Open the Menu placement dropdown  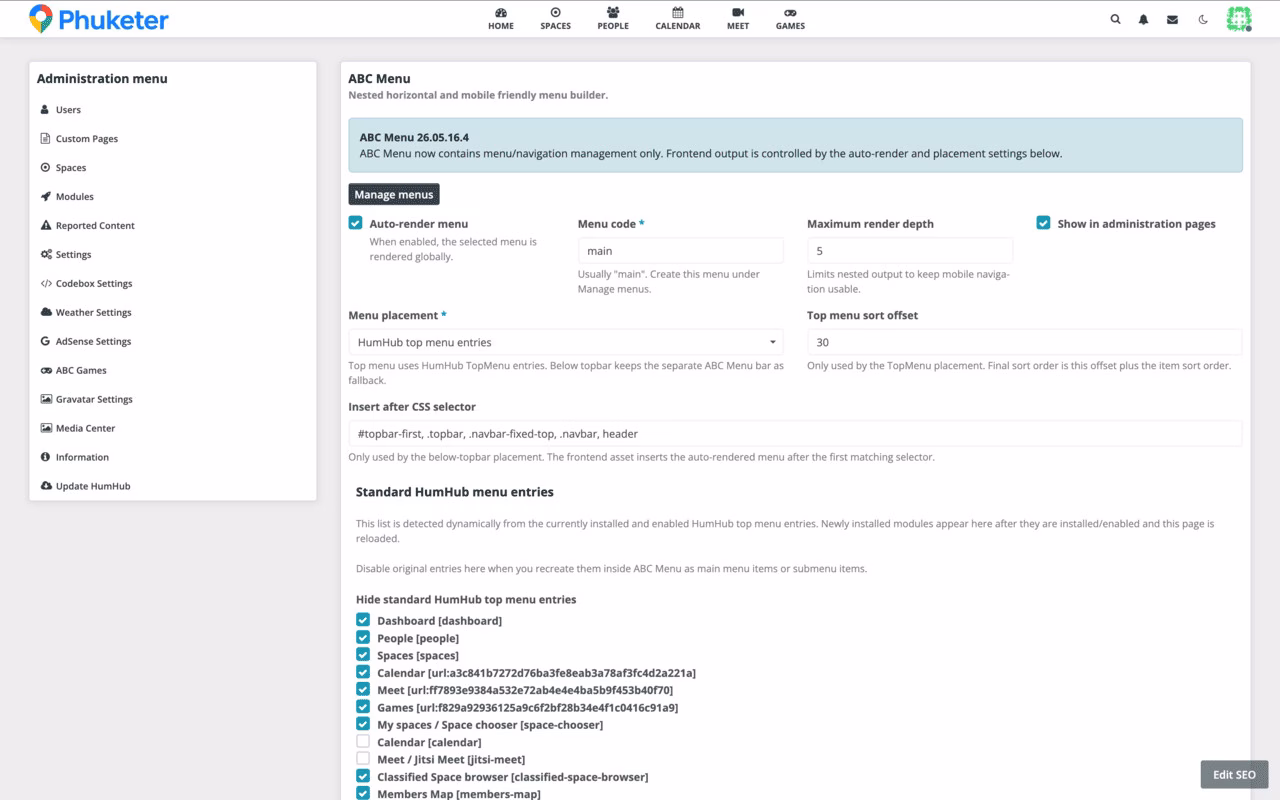[566, 342]
